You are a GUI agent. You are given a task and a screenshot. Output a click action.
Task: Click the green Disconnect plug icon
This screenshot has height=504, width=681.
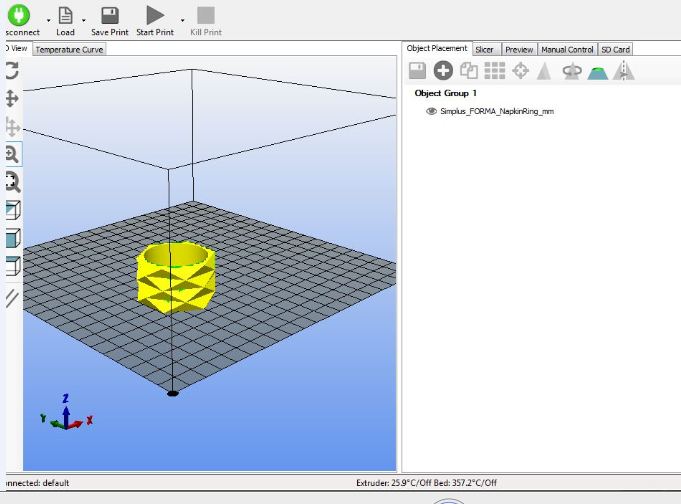click(x=19, y=15)
